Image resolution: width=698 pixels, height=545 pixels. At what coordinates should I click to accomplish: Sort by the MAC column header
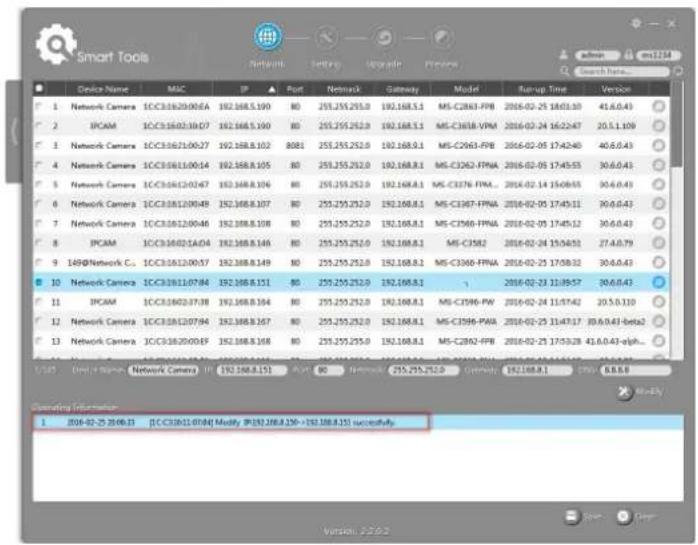(x=176, y=89)
